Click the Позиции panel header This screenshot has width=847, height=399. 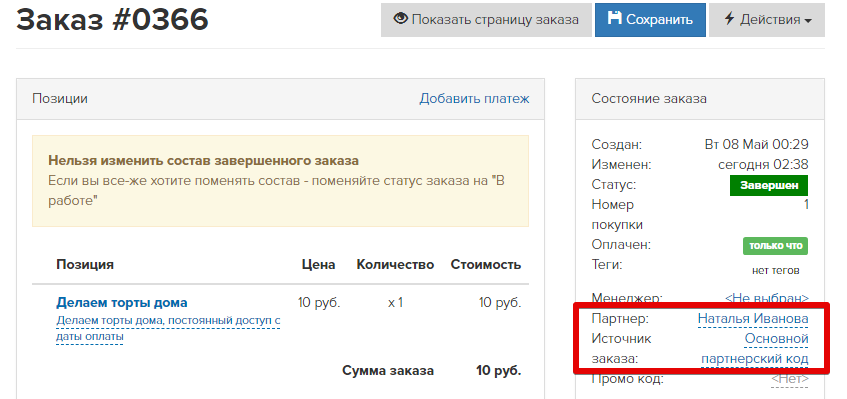(280, 99)
